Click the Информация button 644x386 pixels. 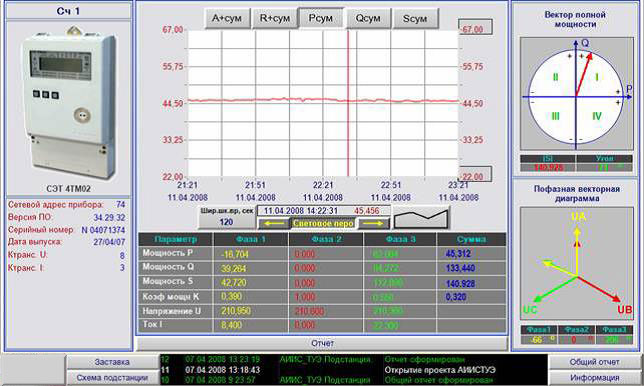point(594,377)
